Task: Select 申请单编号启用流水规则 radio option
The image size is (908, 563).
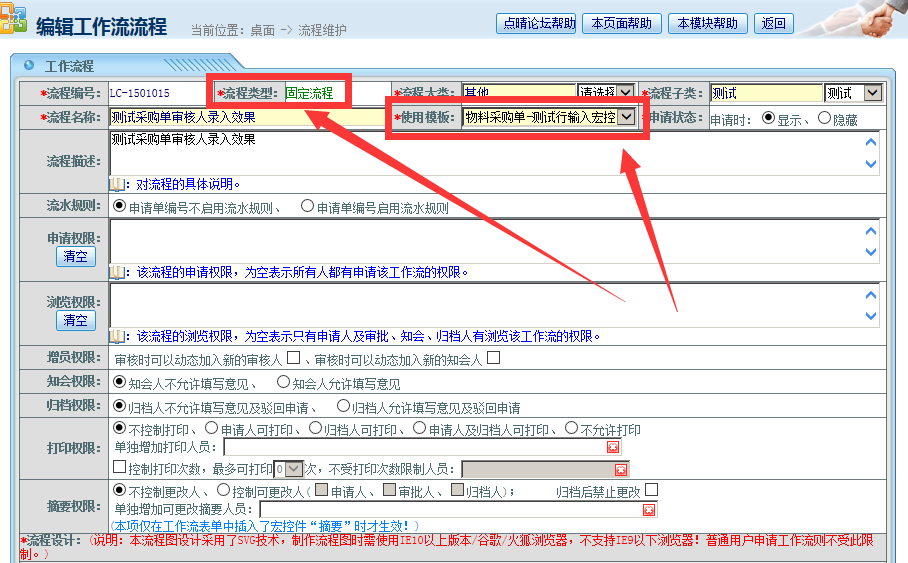Action: point(307,208)
